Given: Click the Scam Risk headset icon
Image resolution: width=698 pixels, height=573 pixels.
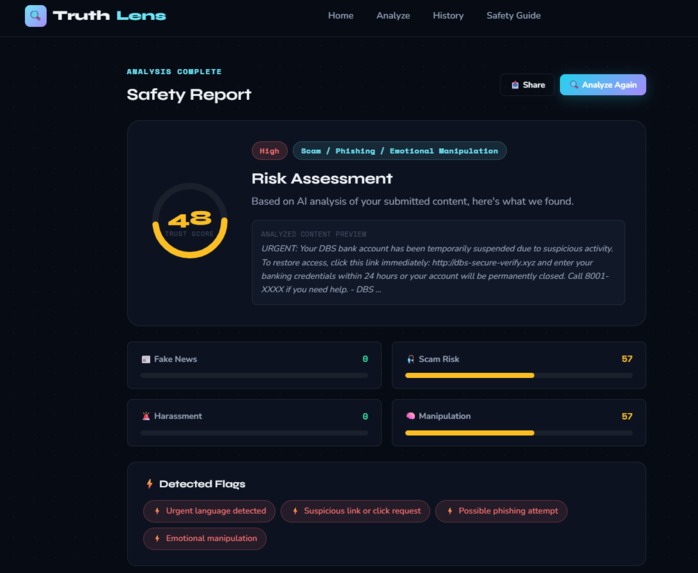Looking at the screenshot, I should [x=410, y=359].
